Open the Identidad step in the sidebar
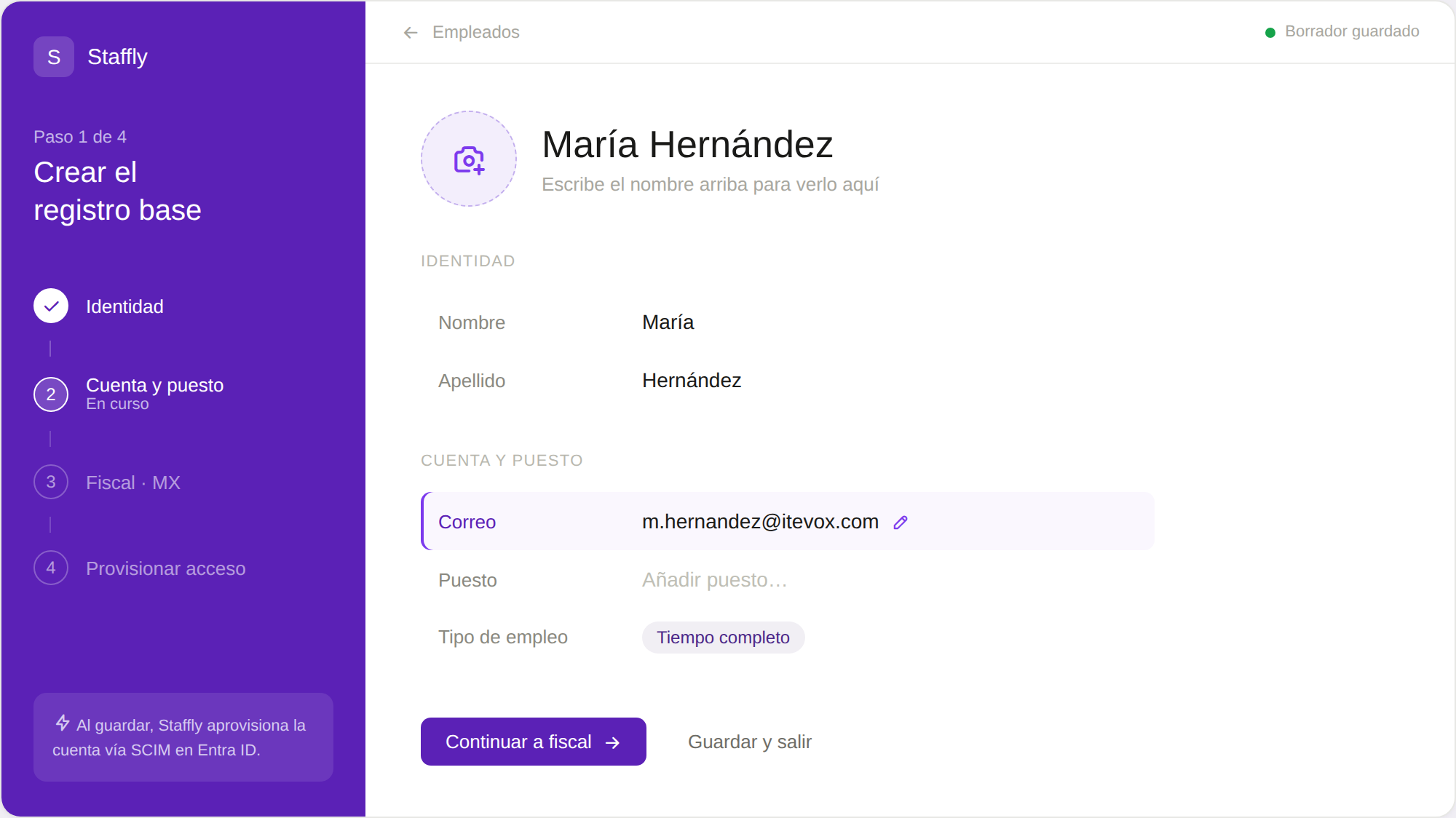 [124, 306]
